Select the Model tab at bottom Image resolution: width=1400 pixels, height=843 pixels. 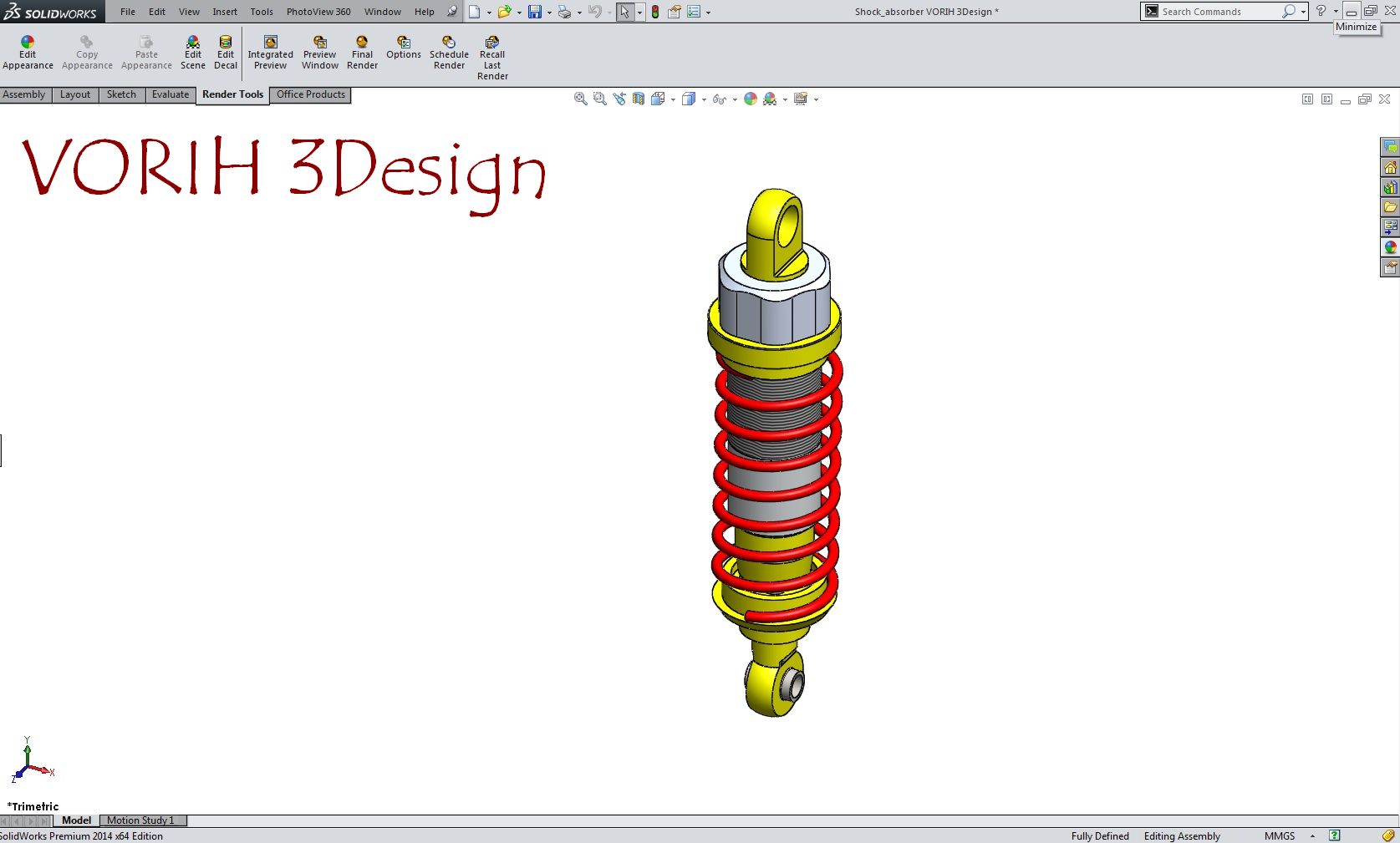[x=76, y=820]
